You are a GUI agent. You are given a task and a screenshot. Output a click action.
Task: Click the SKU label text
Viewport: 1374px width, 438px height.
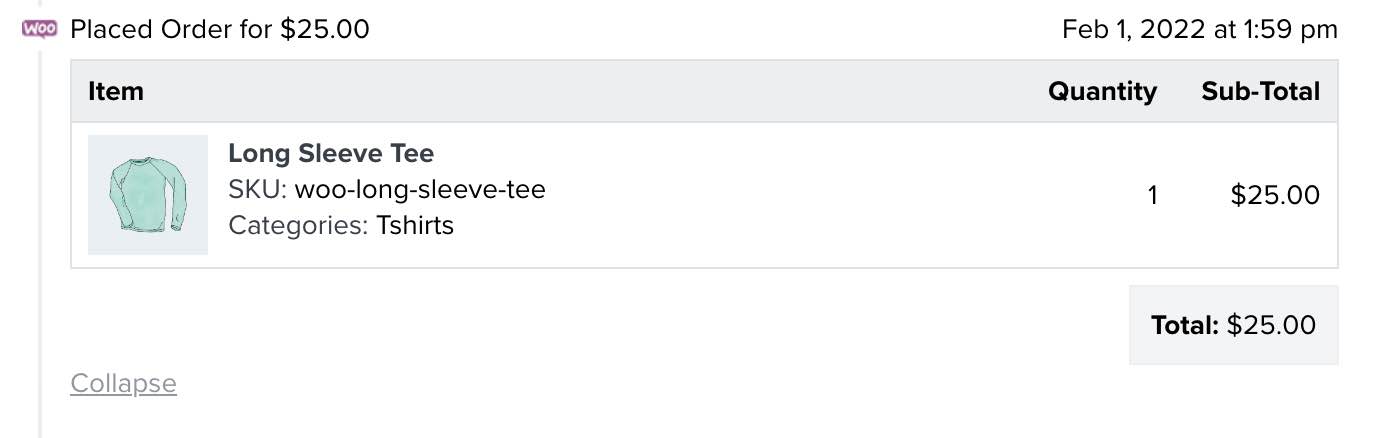258,189
